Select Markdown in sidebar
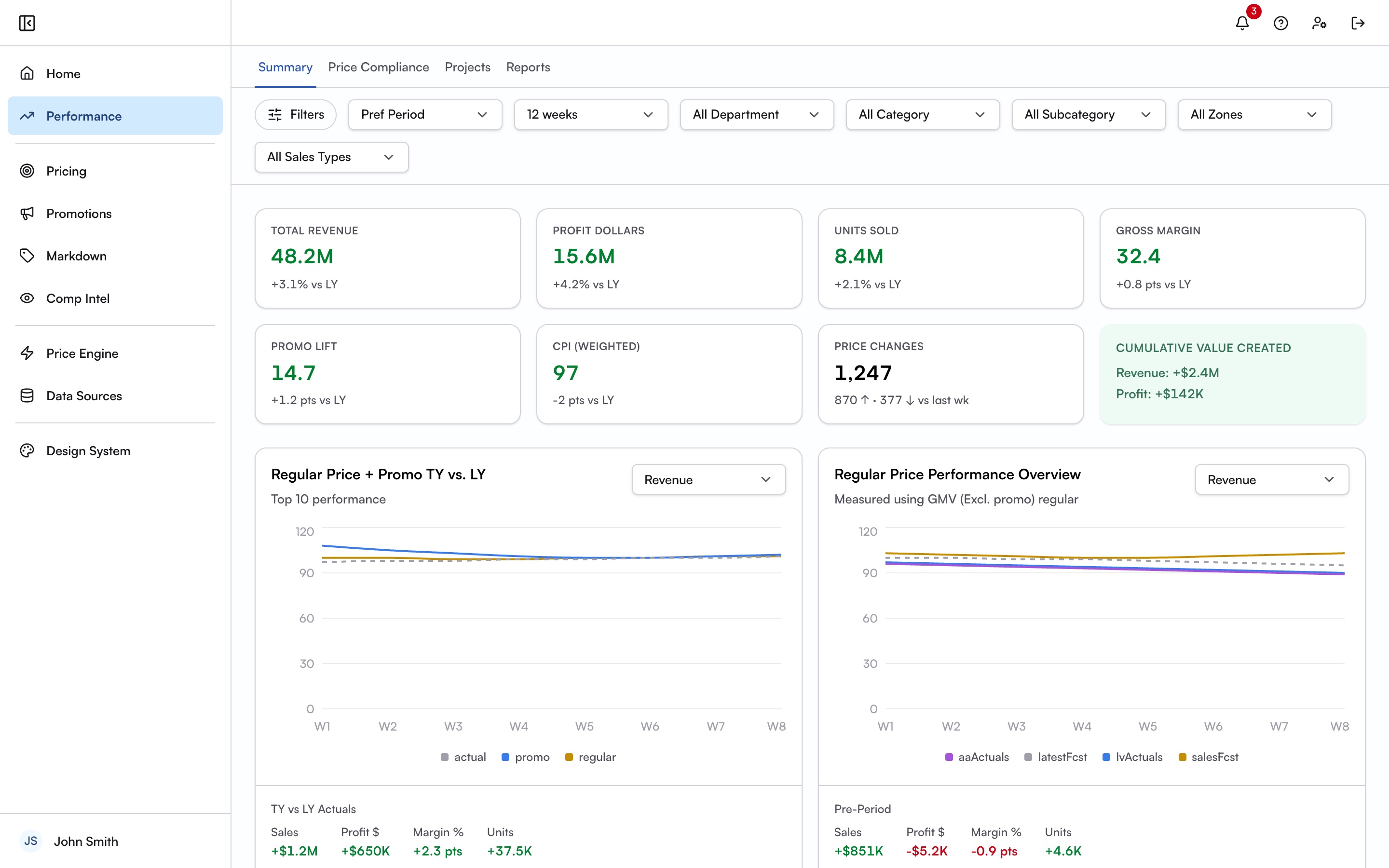This screenshot has width=1389, height=868. click(115, 256)
